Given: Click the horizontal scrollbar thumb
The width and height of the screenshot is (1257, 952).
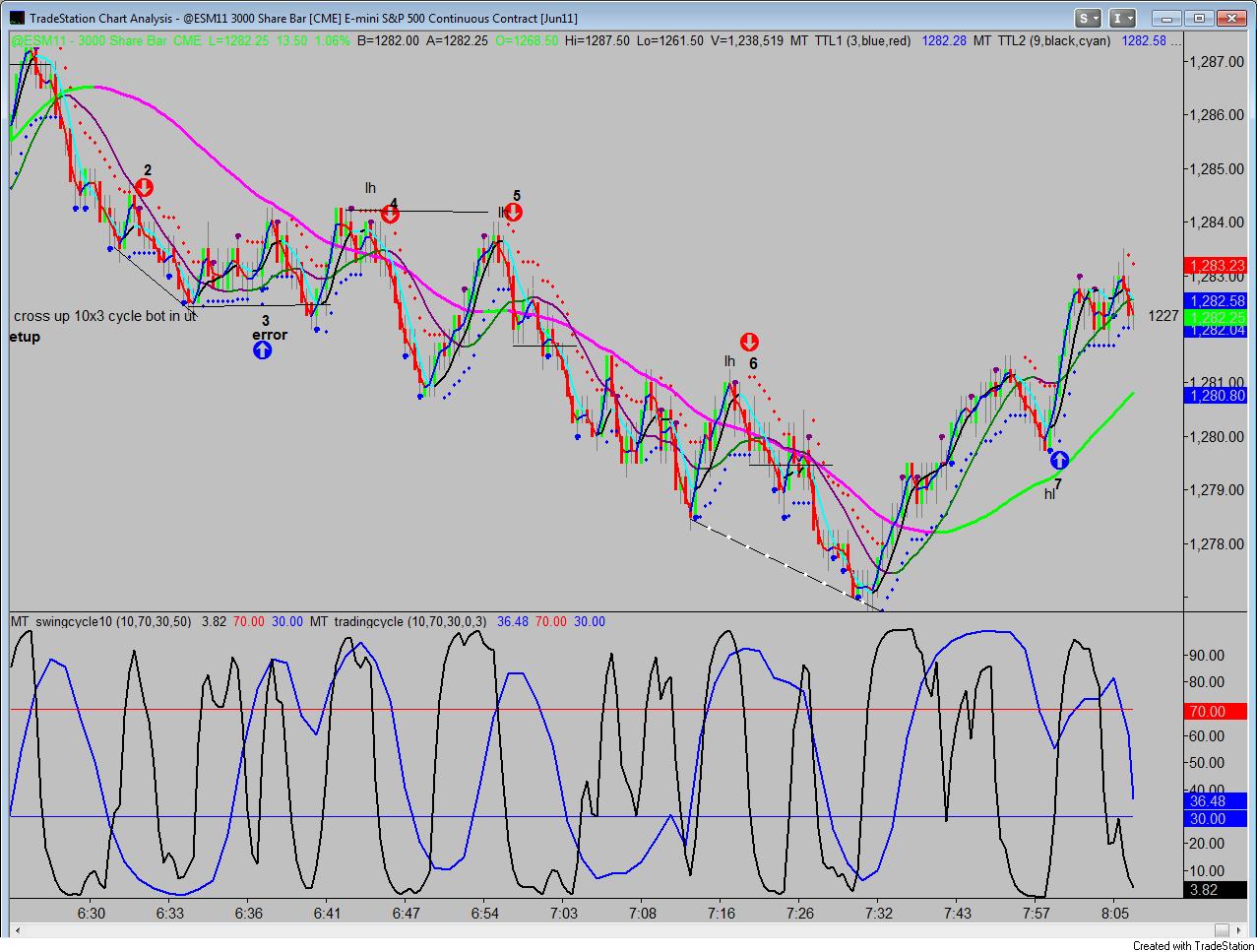Looking at the screenshot, I should tap(1224, 929).
